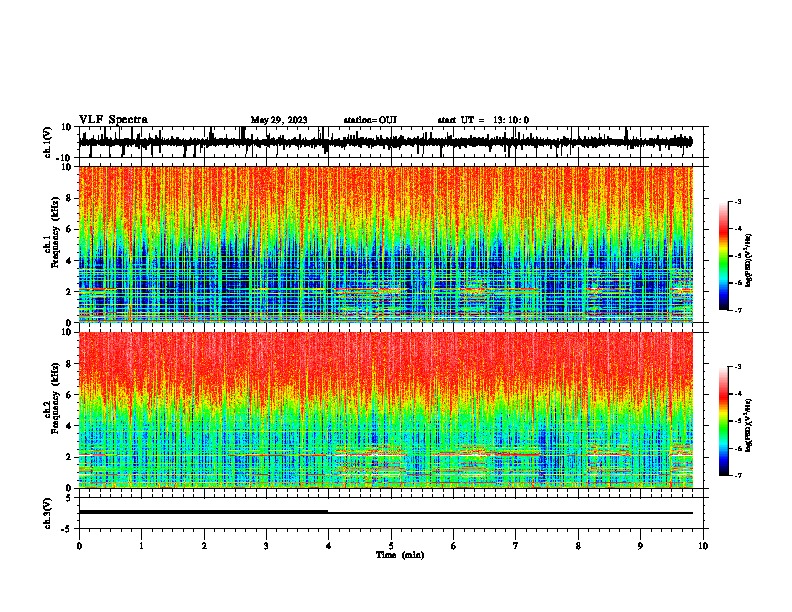
Task: Click the '6' tick on ch.2 frequency axis
Action: (x=69, y=395)
